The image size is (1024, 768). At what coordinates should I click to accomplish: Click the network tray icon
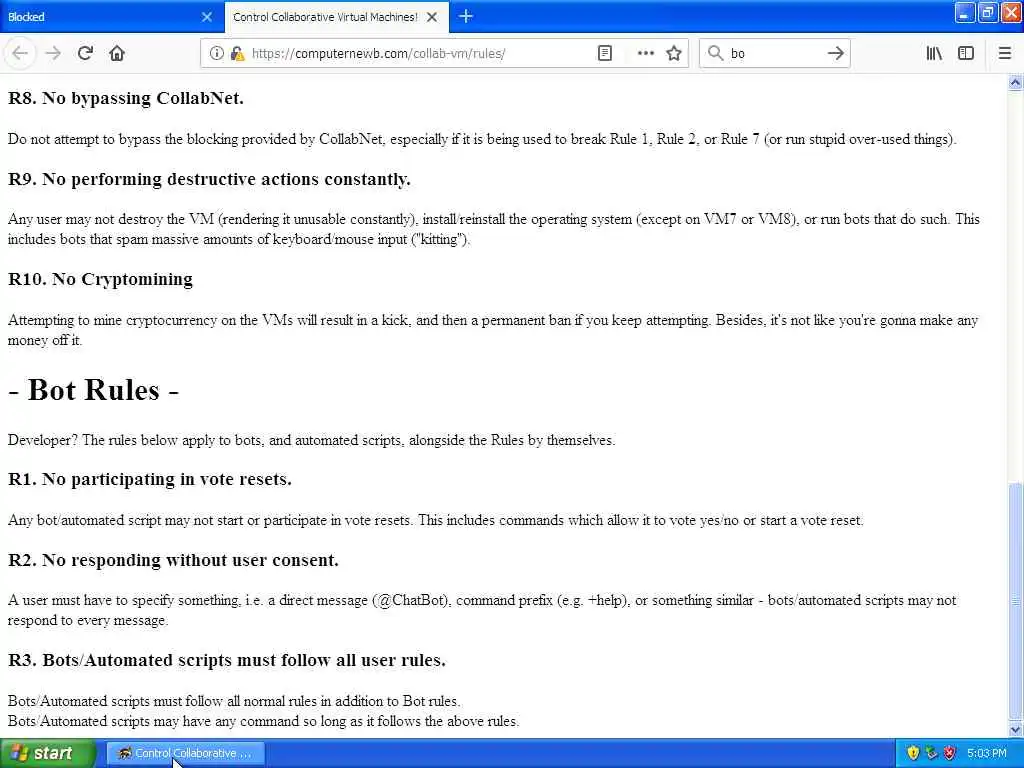pyautogui.click(x=931, y=753)
